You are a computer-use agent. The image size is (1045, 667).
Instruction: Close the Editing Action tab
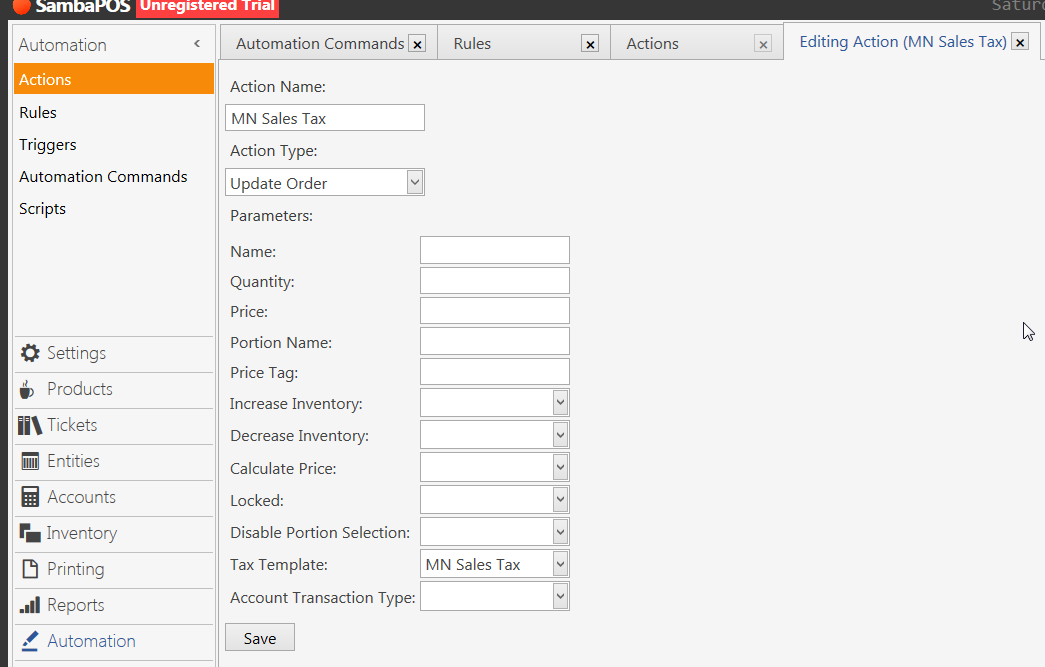pyautogui.click(x=1020, y=42)
